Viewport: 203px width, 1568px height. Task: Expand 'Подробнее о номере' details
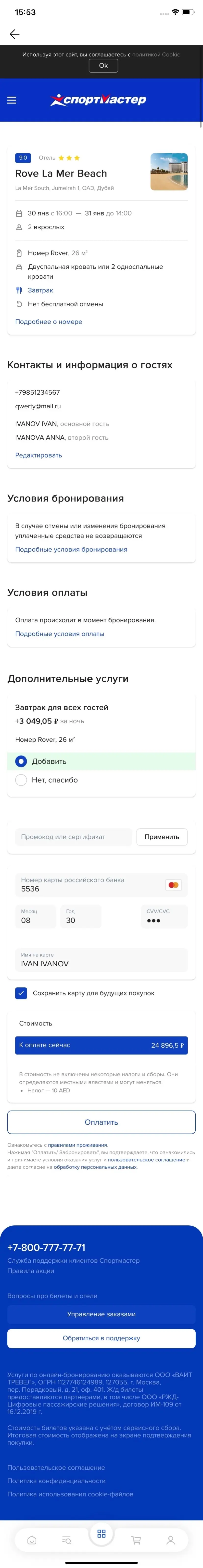(x=49, y=321)
